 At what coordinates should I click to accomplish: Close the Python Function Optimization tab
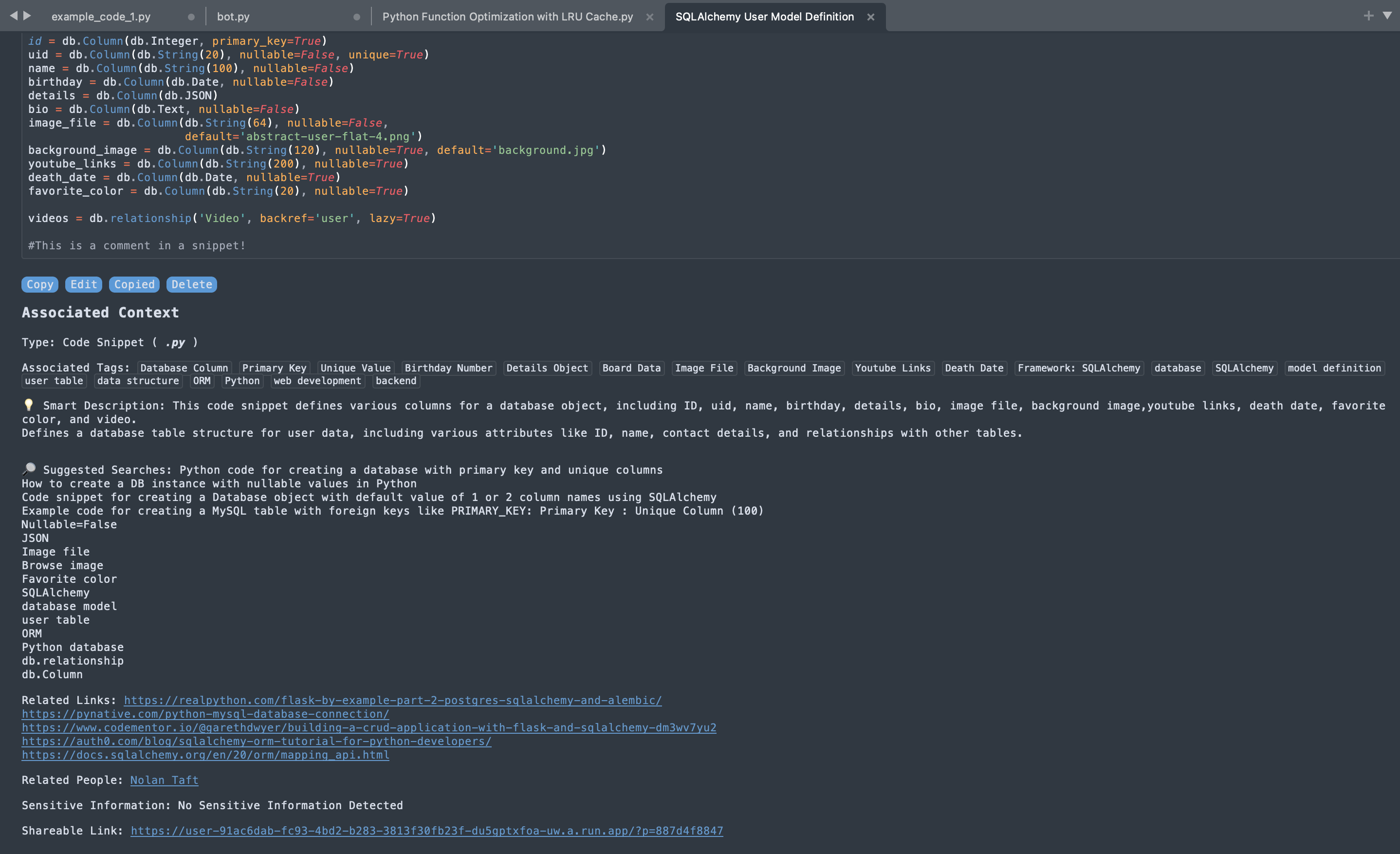[649, 17]
